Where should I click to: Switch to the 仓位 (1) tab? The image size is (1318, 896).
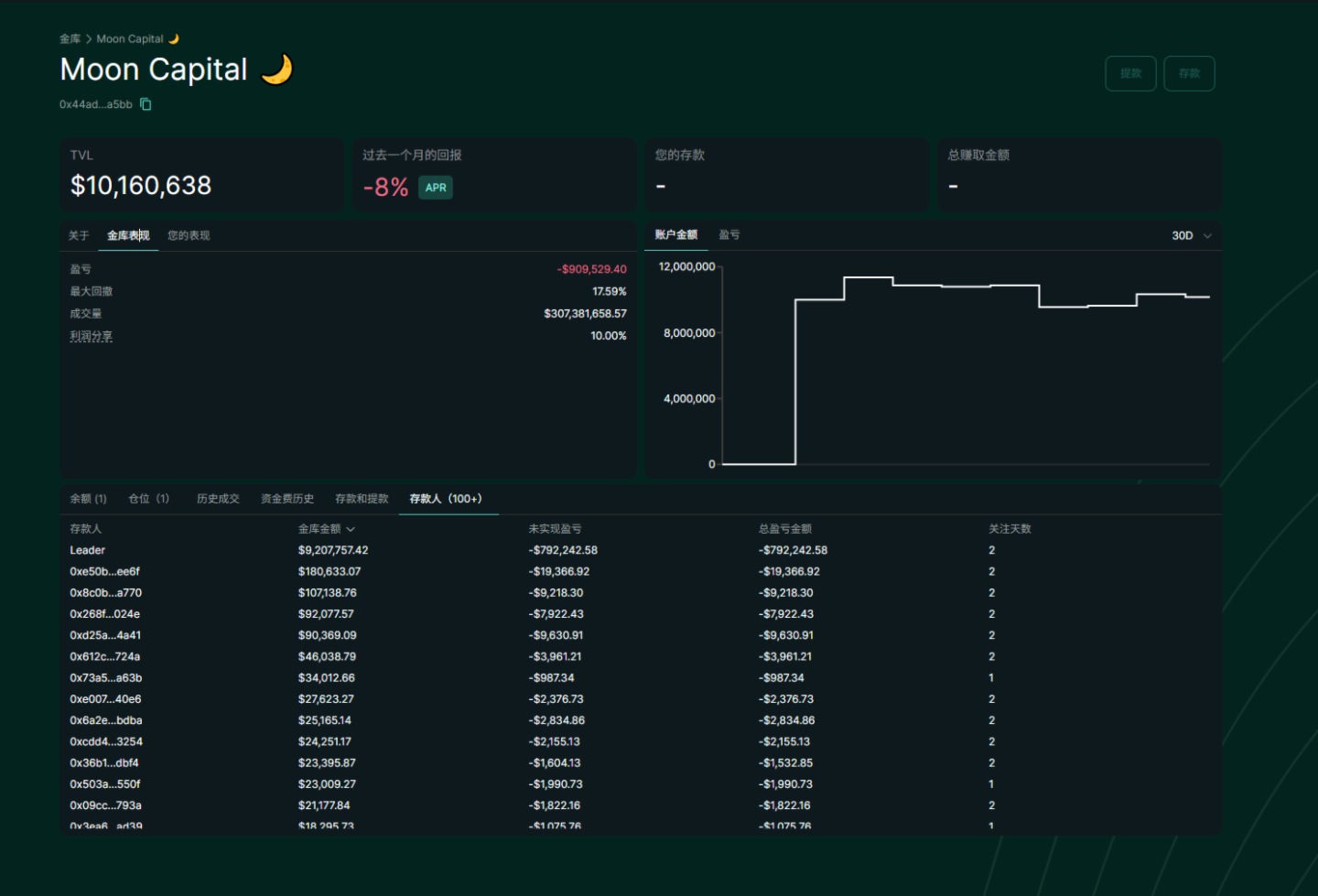148,499
